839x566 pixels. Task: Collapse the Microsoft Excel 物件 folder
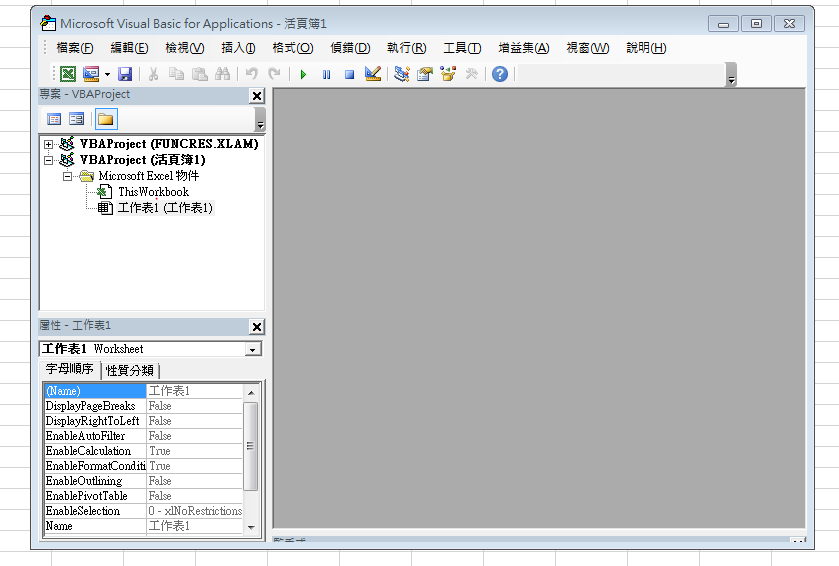point(68,176)
